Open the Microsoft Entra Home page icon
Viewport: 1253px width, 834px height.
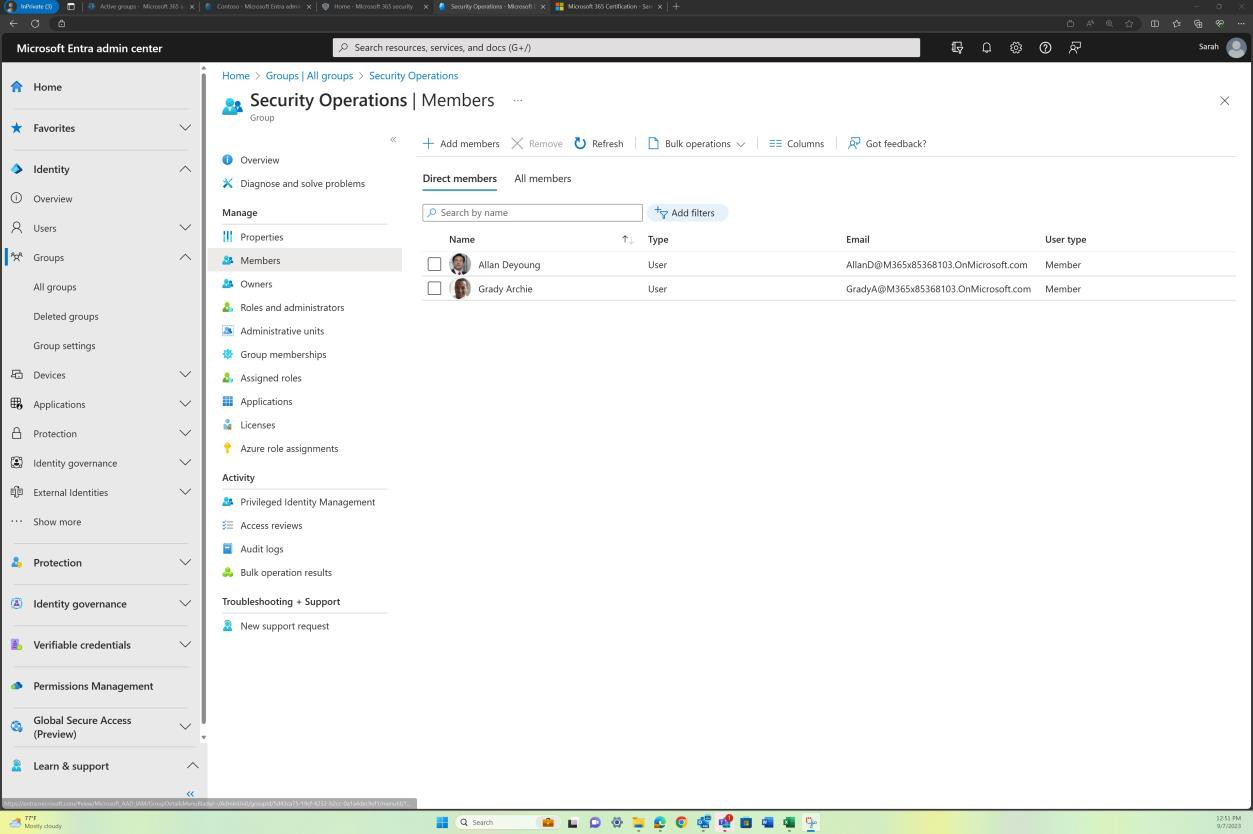tap(16, 87)
